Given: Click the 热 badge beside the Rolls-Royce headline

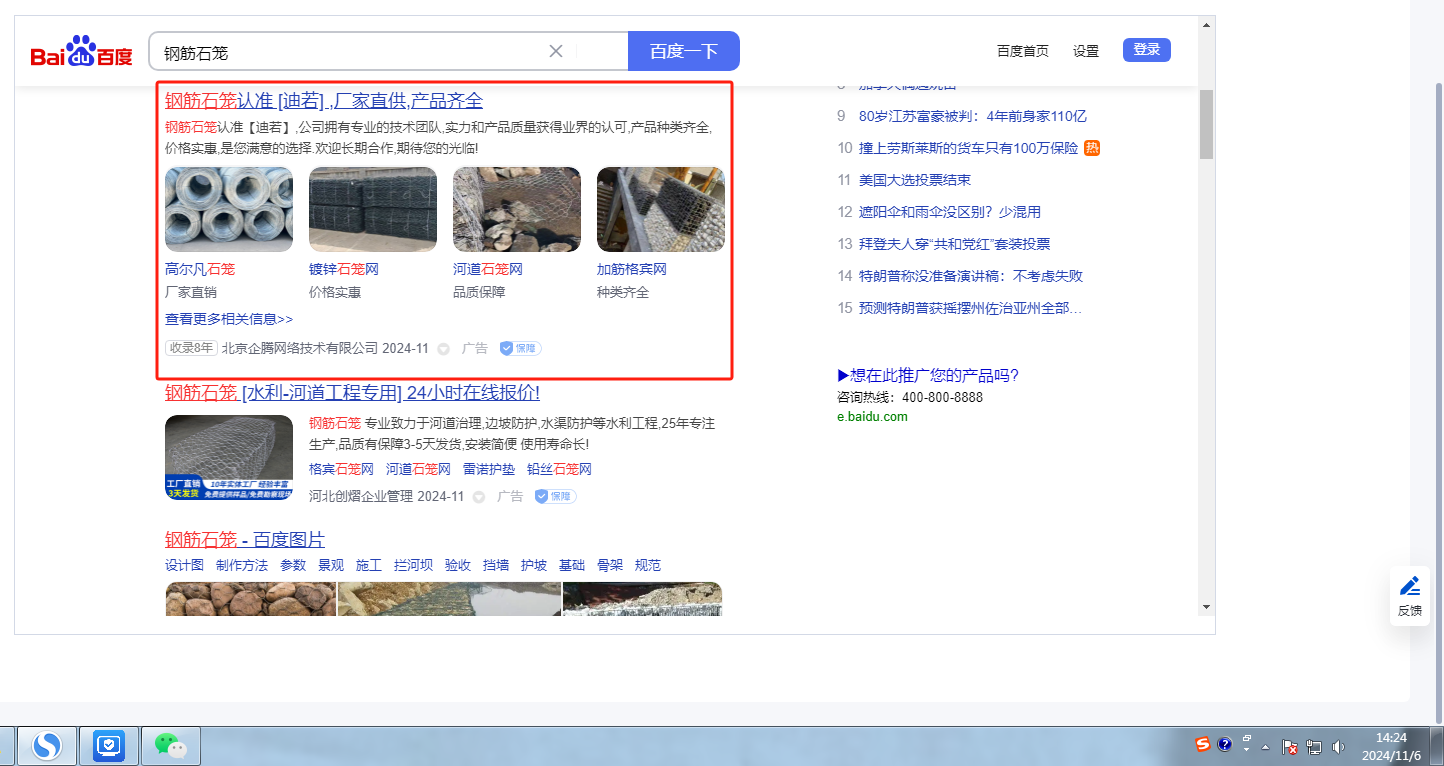Looking at the screenshot, I should point(1092,148).
